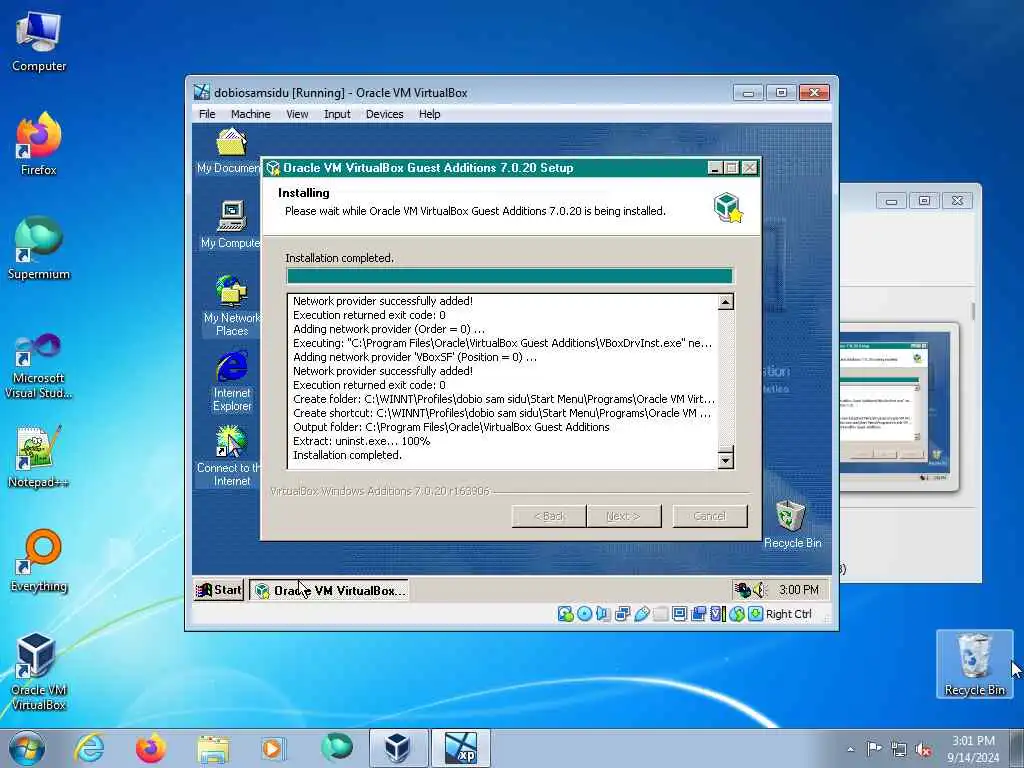Viewport: 1024px width, 768px height.
Task: Click the guest My Computer icon
Action: pos(231,225)
